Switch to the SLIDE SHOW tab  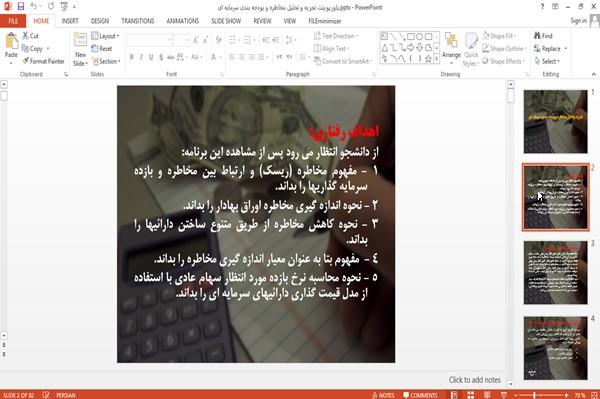click(226, 21)
